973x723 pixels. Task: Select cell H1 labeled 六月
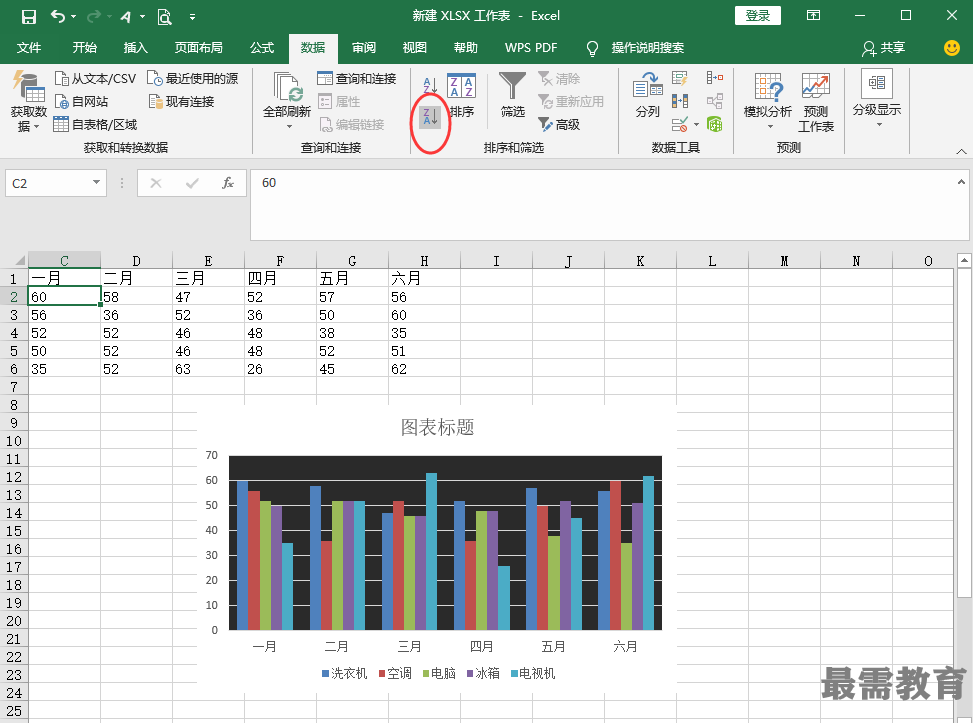tap(424, 279)
